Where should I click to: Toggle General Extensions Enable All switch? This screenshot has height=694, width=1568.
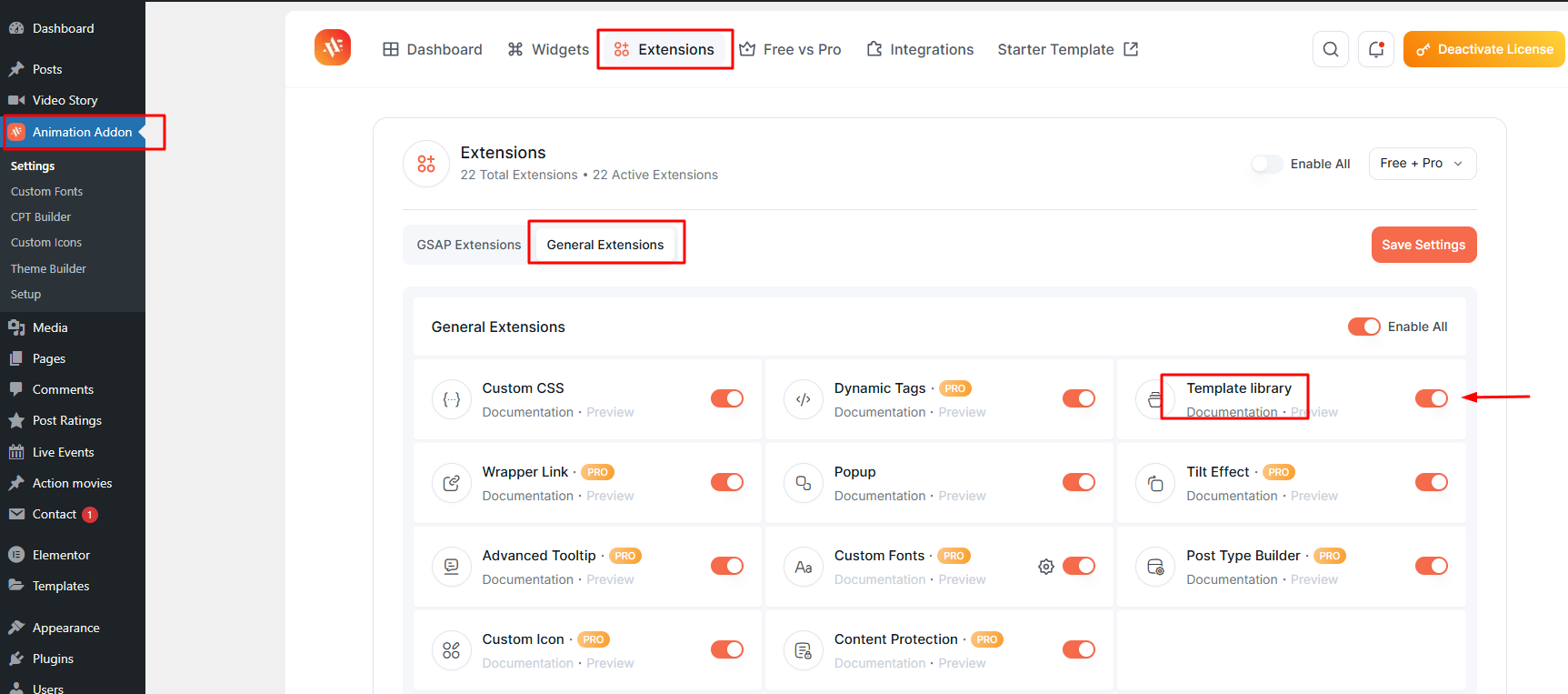click(x=1364, y=327)
